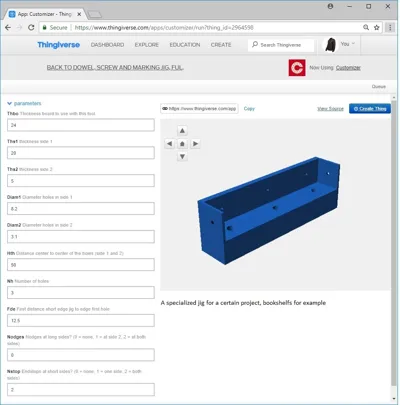Open a new browser tab

[x=95, y=14]
